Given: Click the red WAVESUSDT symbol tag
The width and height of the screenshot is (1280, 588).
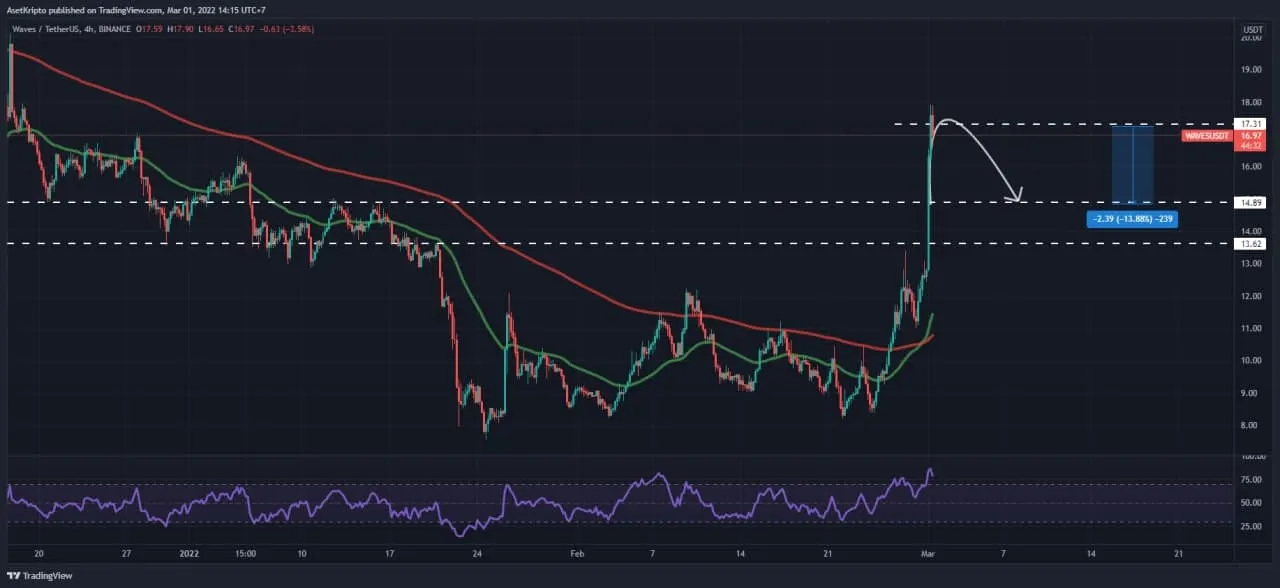Looking at the screenshot, I should pyautogui.click(x=1209, y=135).
